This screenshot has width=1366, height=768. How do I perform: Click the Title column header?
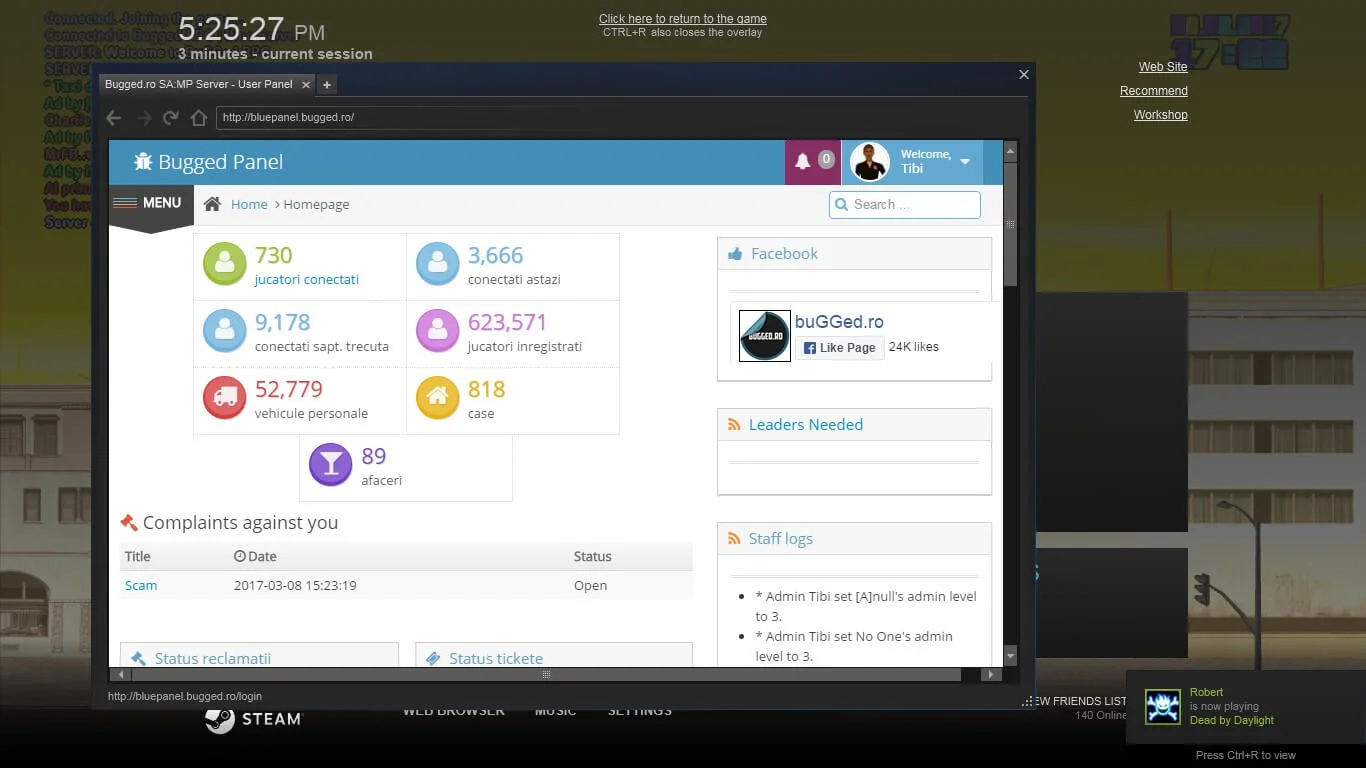[138, 556]
